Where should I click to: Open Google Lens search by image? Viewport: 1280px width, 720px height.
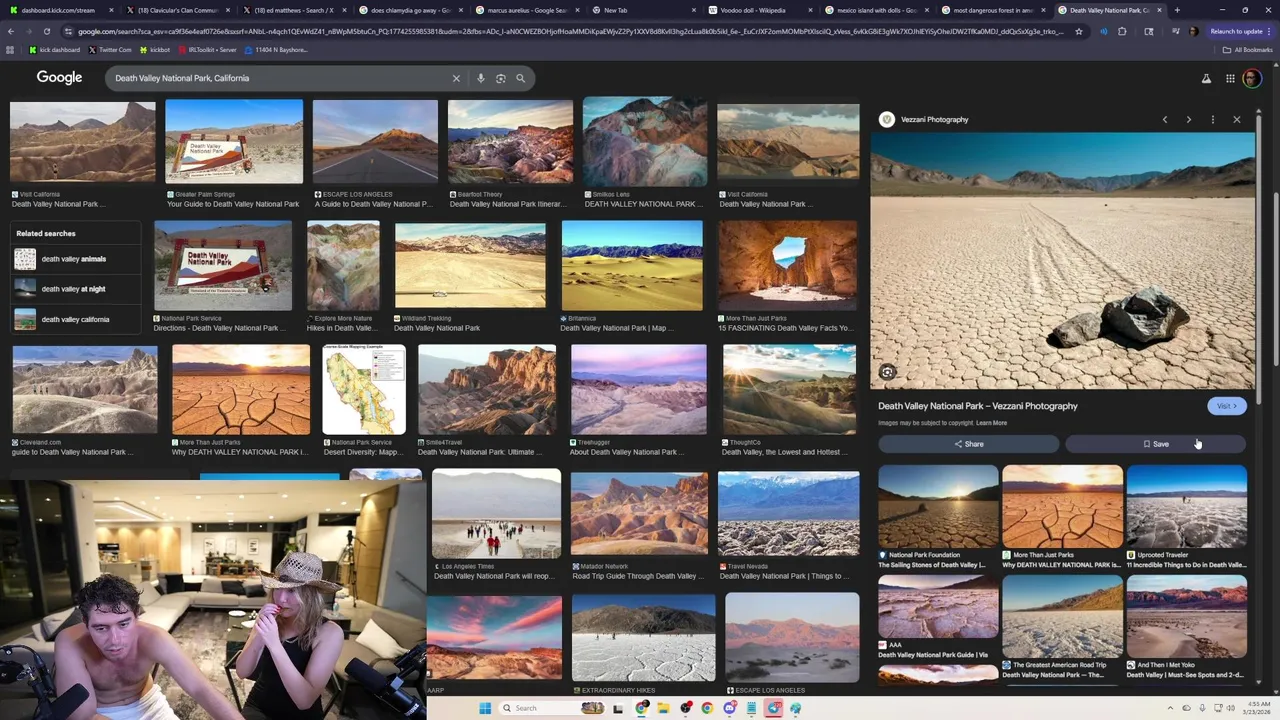pos(501,78)
